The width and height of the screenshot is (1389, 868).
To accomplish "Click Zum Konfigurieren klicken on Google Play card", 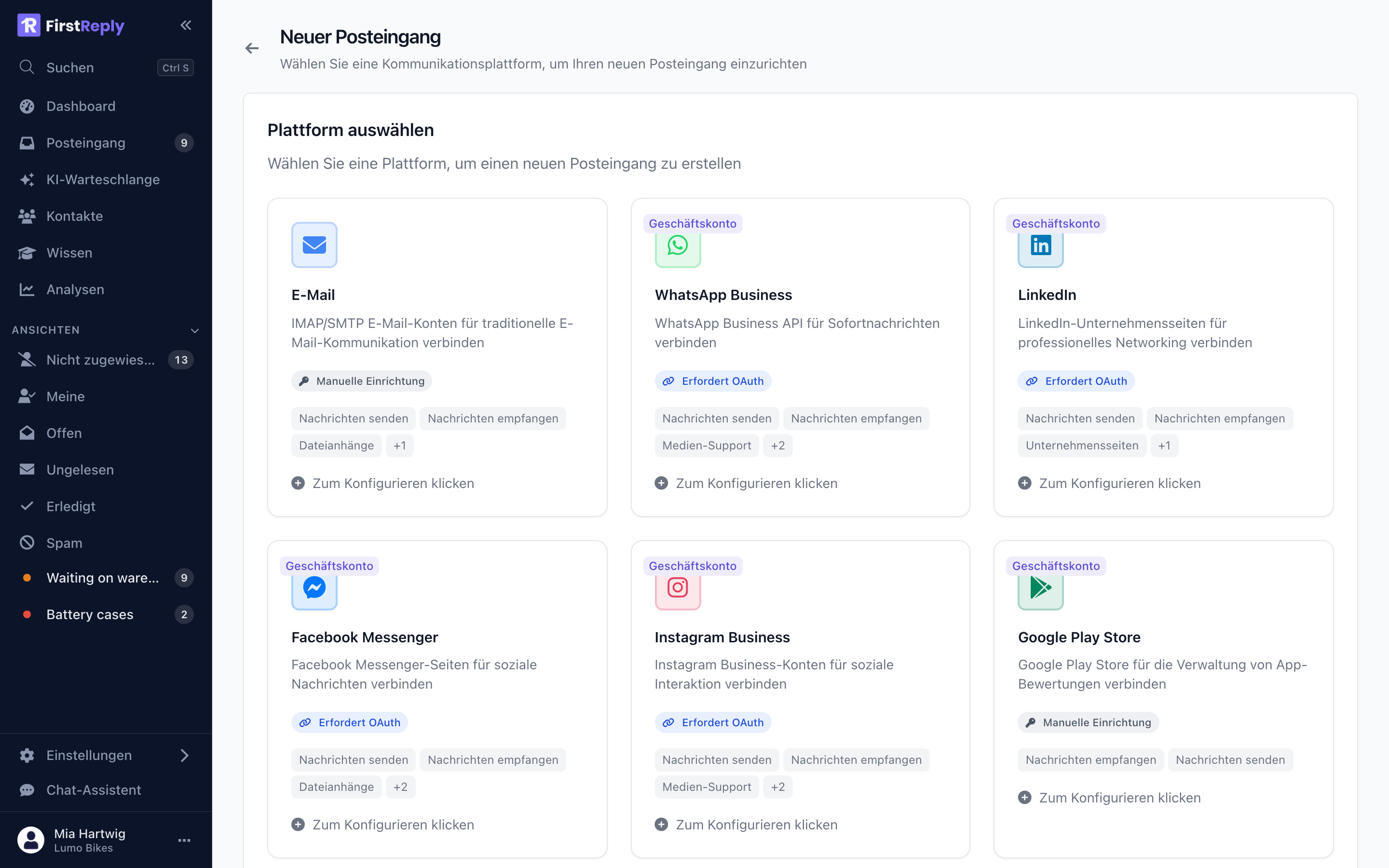I will (x=1109, y=798).
